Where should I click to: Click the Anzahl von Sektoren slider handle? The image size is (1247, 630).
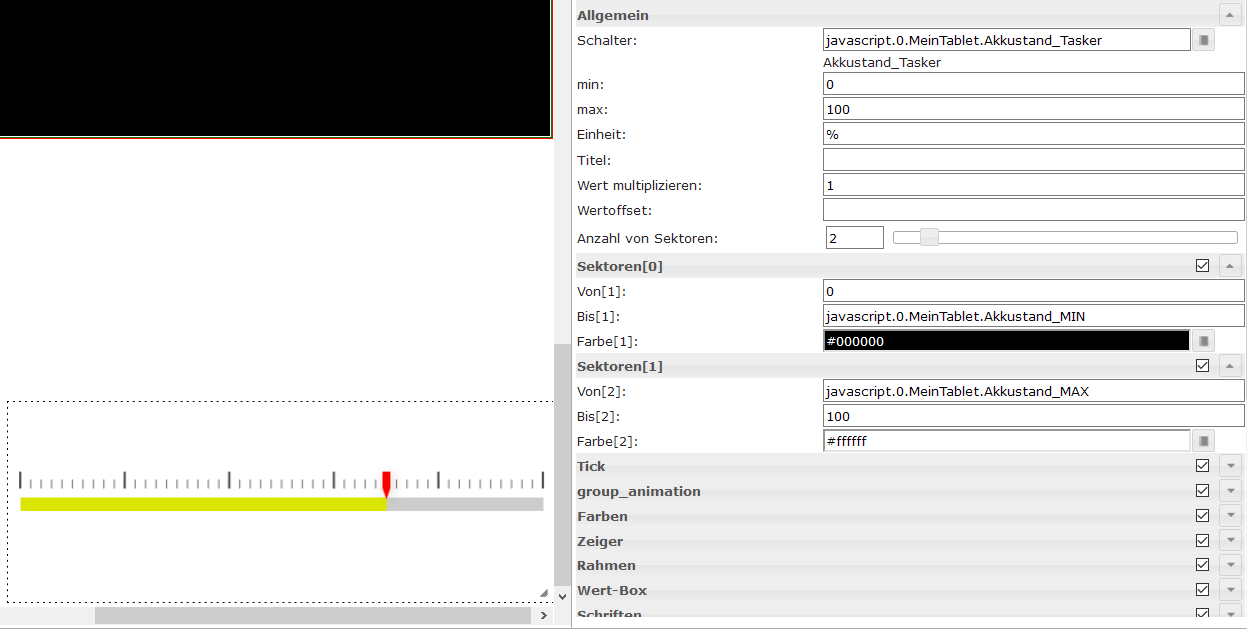(x=929, y=237)
